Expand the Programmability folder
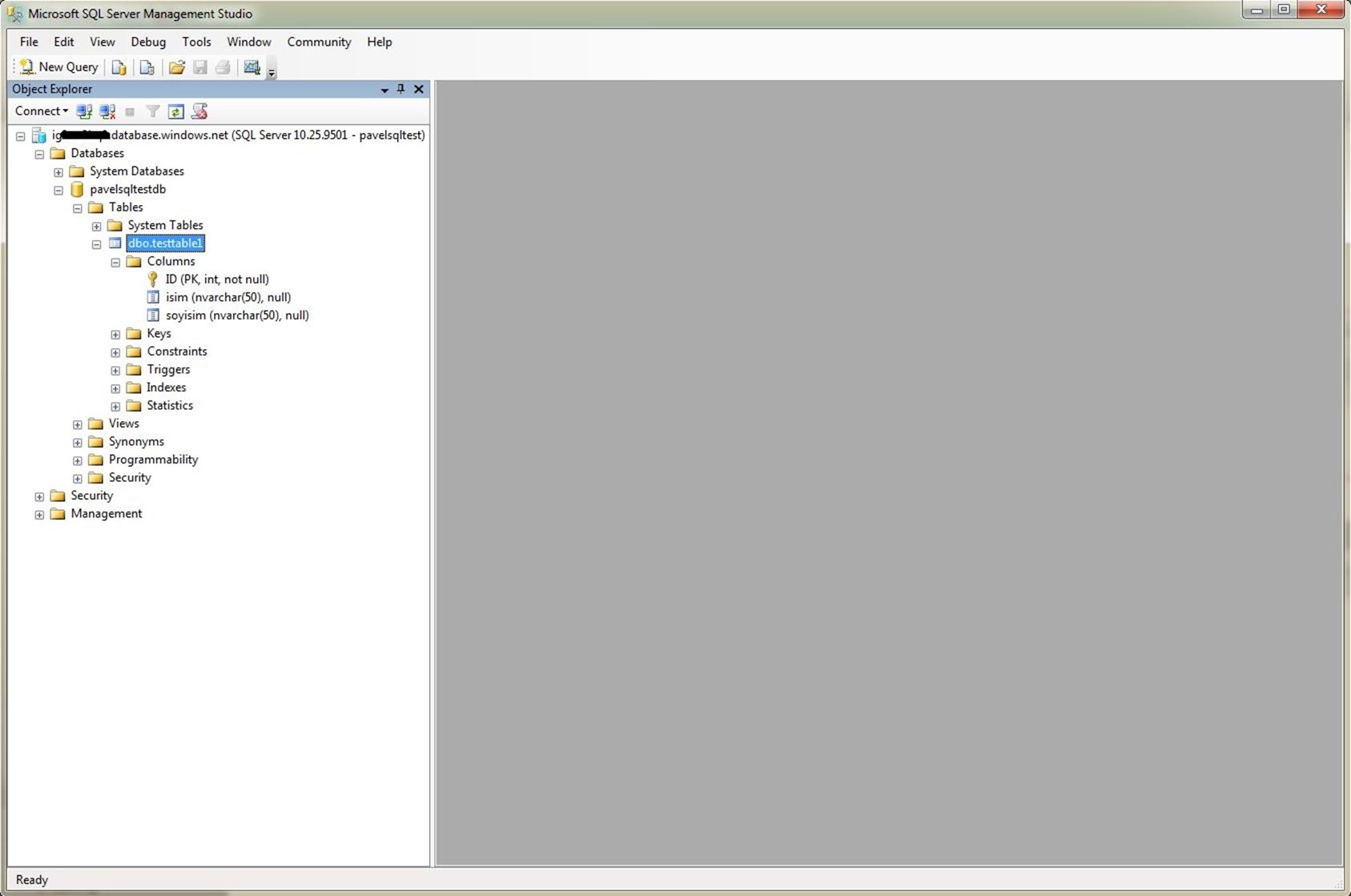Viewport: 1351px width, 896px height. point(78,460)
